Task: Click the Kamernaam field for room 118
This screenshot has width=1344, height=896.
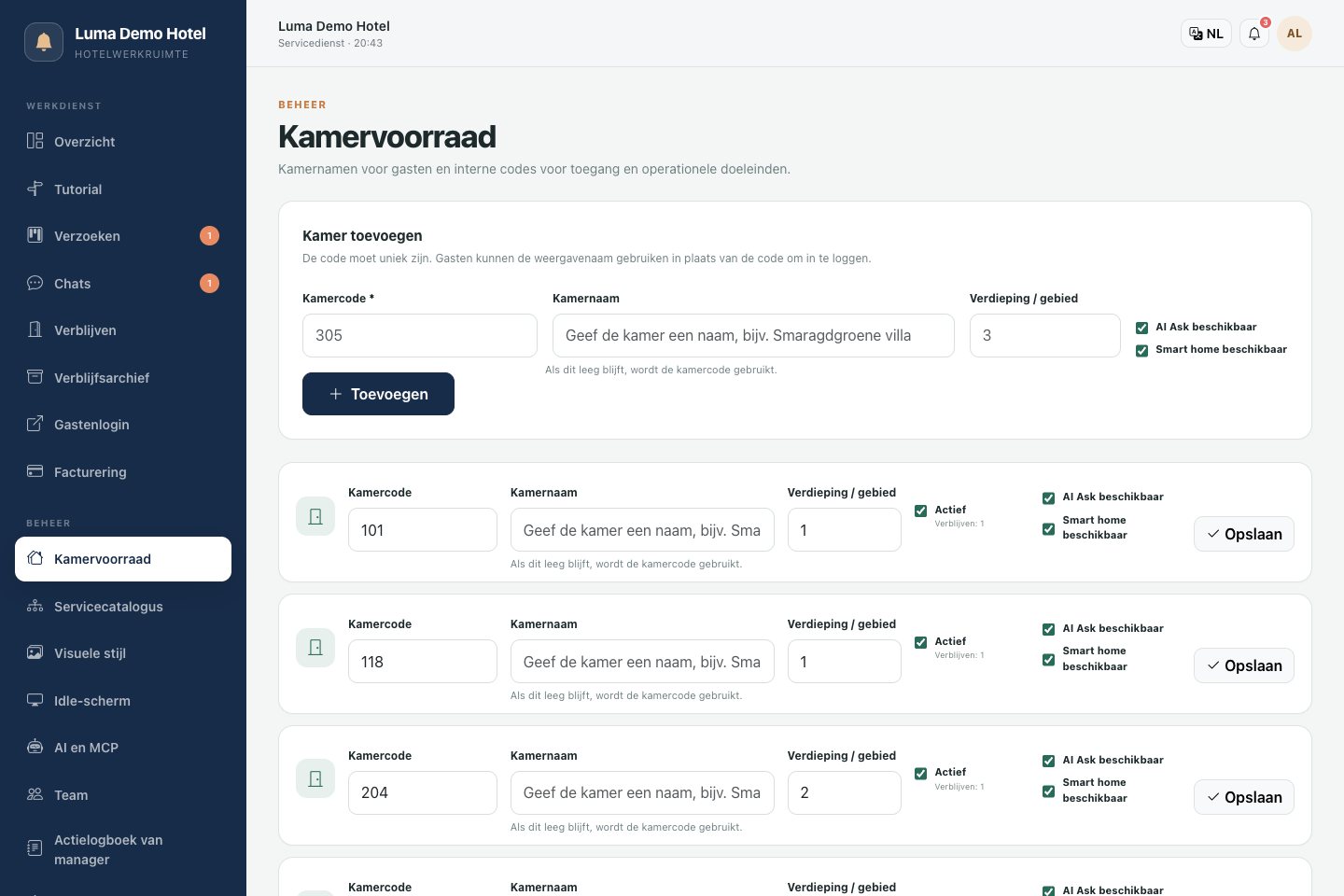Action: (x=642, y=662)
